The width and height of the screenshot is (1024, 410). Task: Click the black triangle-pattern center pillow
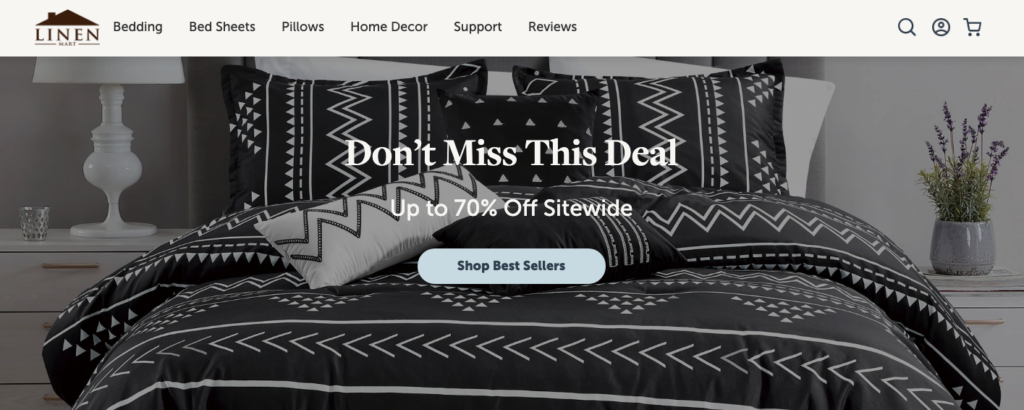(516, 137)
